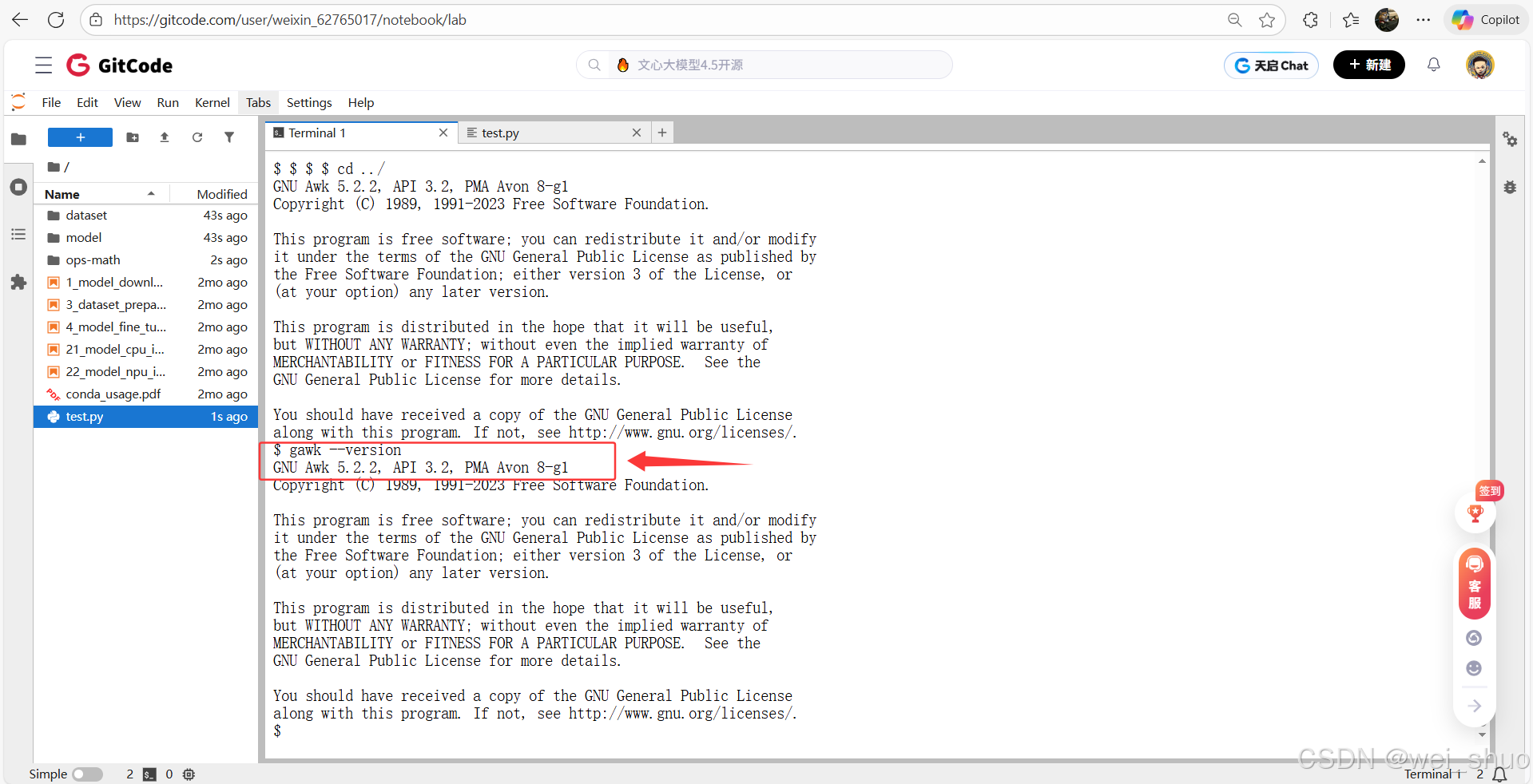Open the File menu
Image resolution: width=1533 pixels, height=784 pixels.
(x=51, y=102)
